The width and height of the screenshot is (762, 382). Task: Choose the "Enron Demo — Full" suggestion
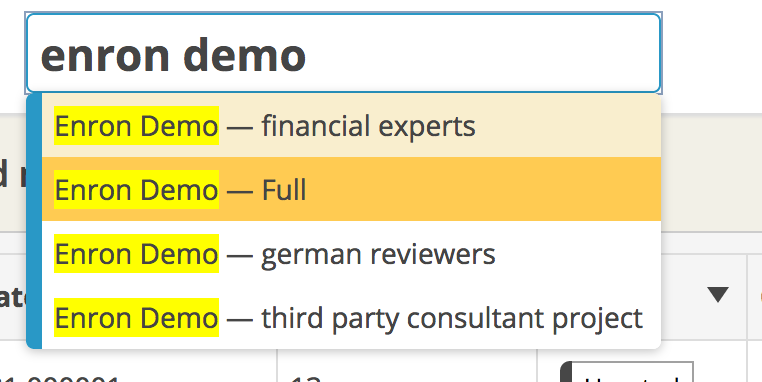click(351, 189)
